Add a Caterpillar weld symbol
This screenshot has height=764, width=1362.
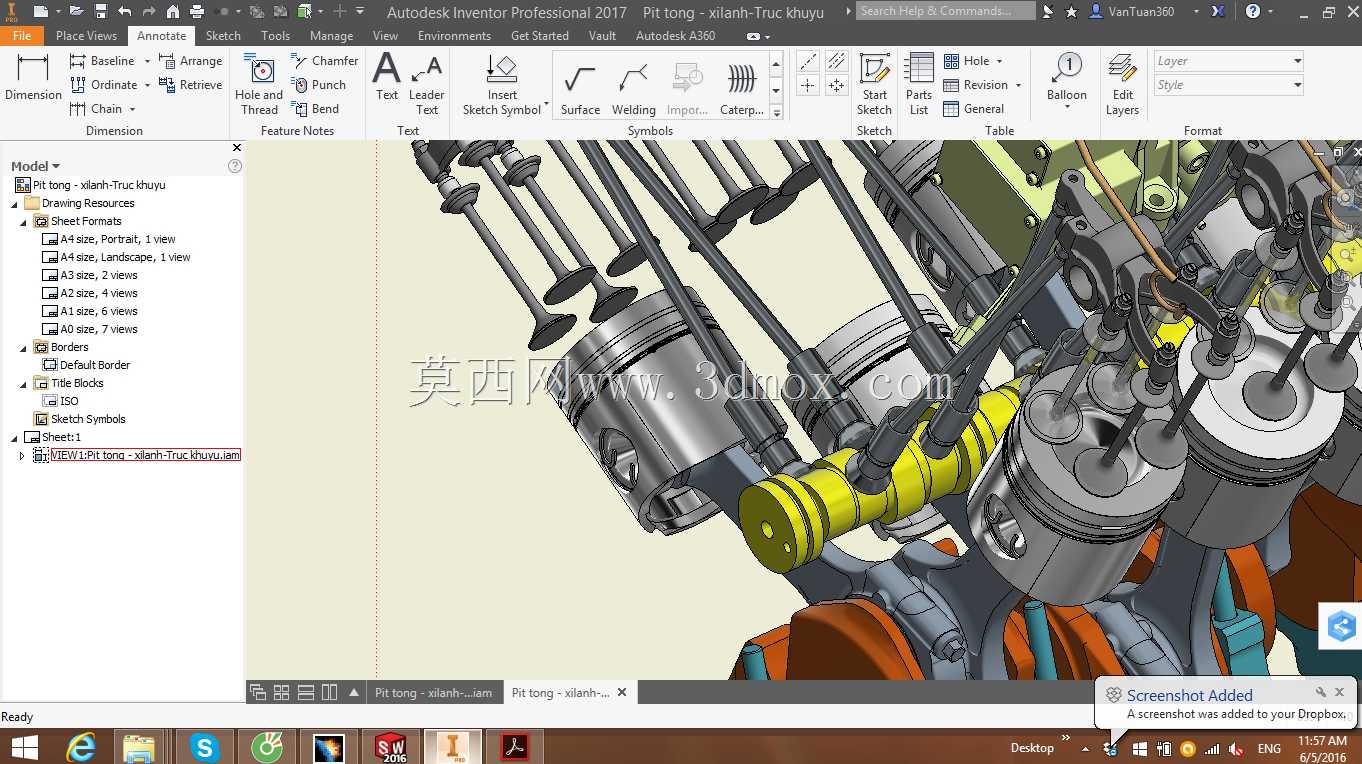742,88
